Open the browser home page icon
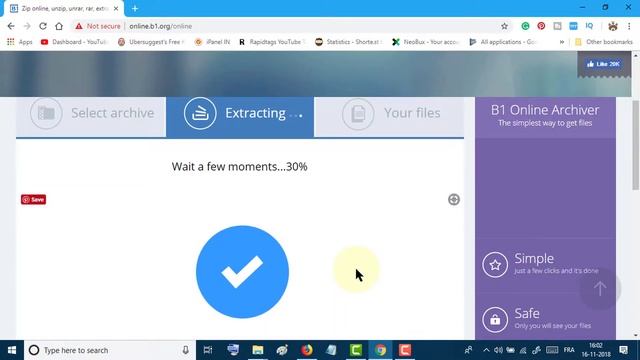Screen dimensions: 640x360 click(x=59, y=26)
